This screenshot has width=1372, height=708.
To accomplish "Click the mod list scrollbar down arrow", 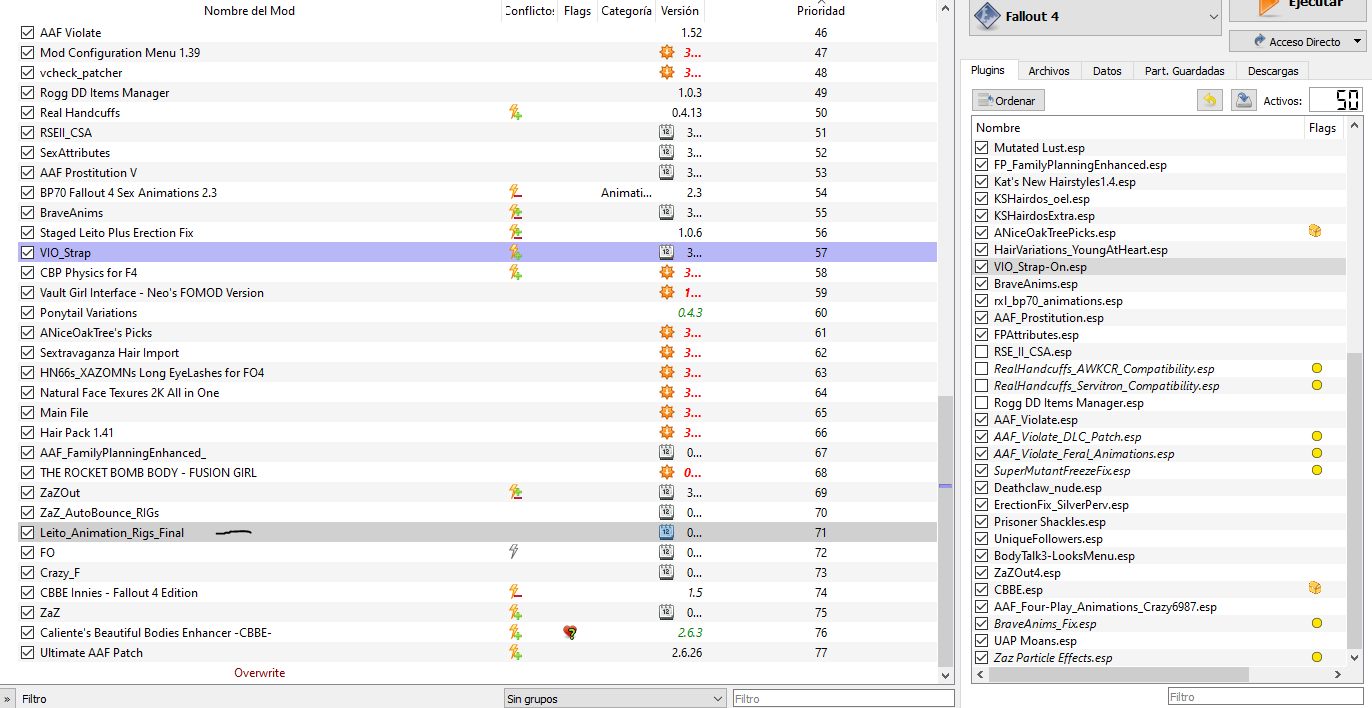I will 946,675.
